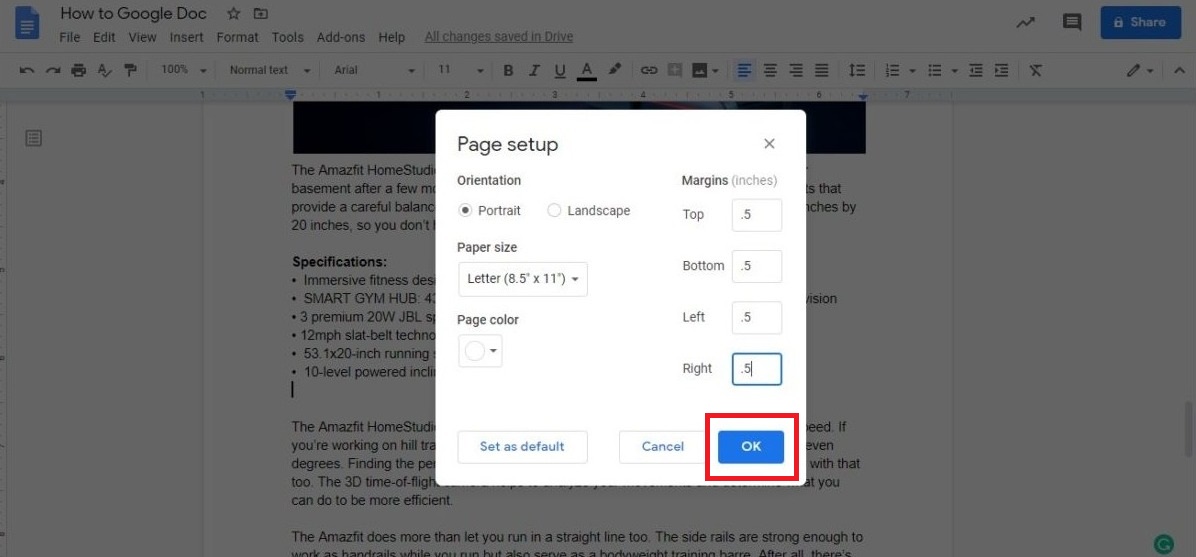Toggle Bold formatting
The width and height of the screenshot is (1196, 557).
coord(508,70)
